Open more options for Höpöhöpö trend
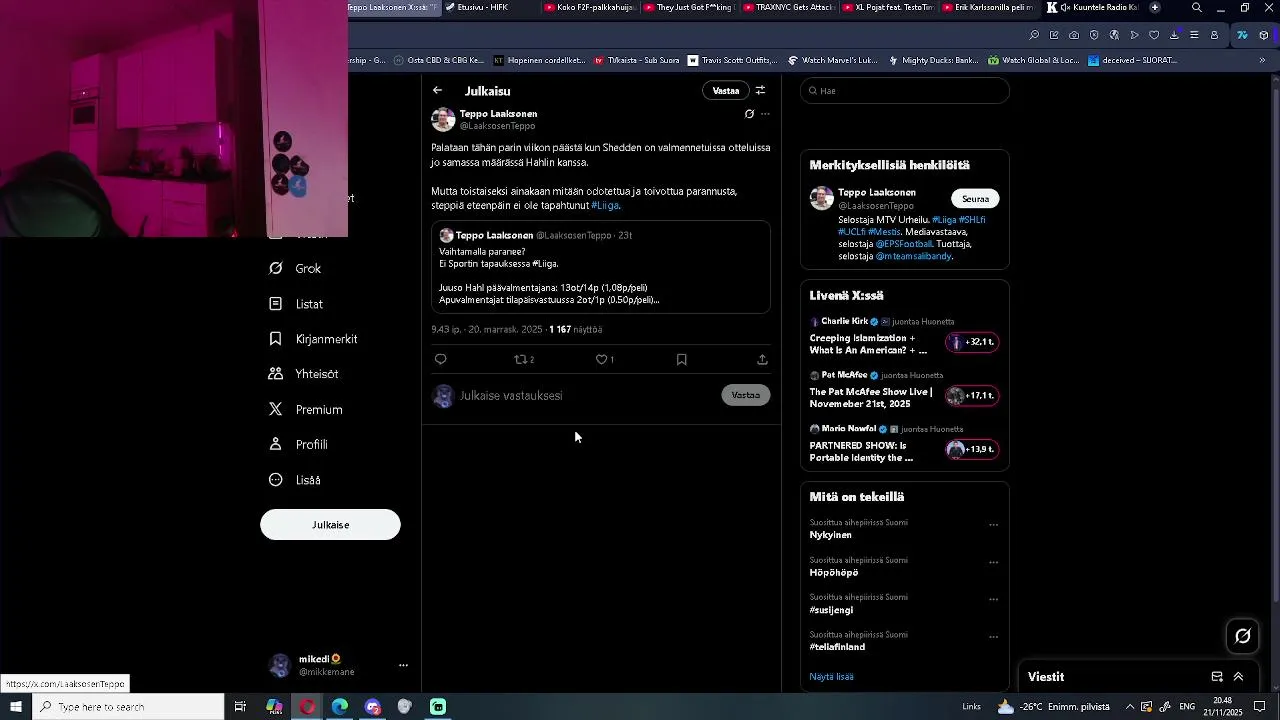Viewport: 1280px width, 720px height. [x=993, y=562]
